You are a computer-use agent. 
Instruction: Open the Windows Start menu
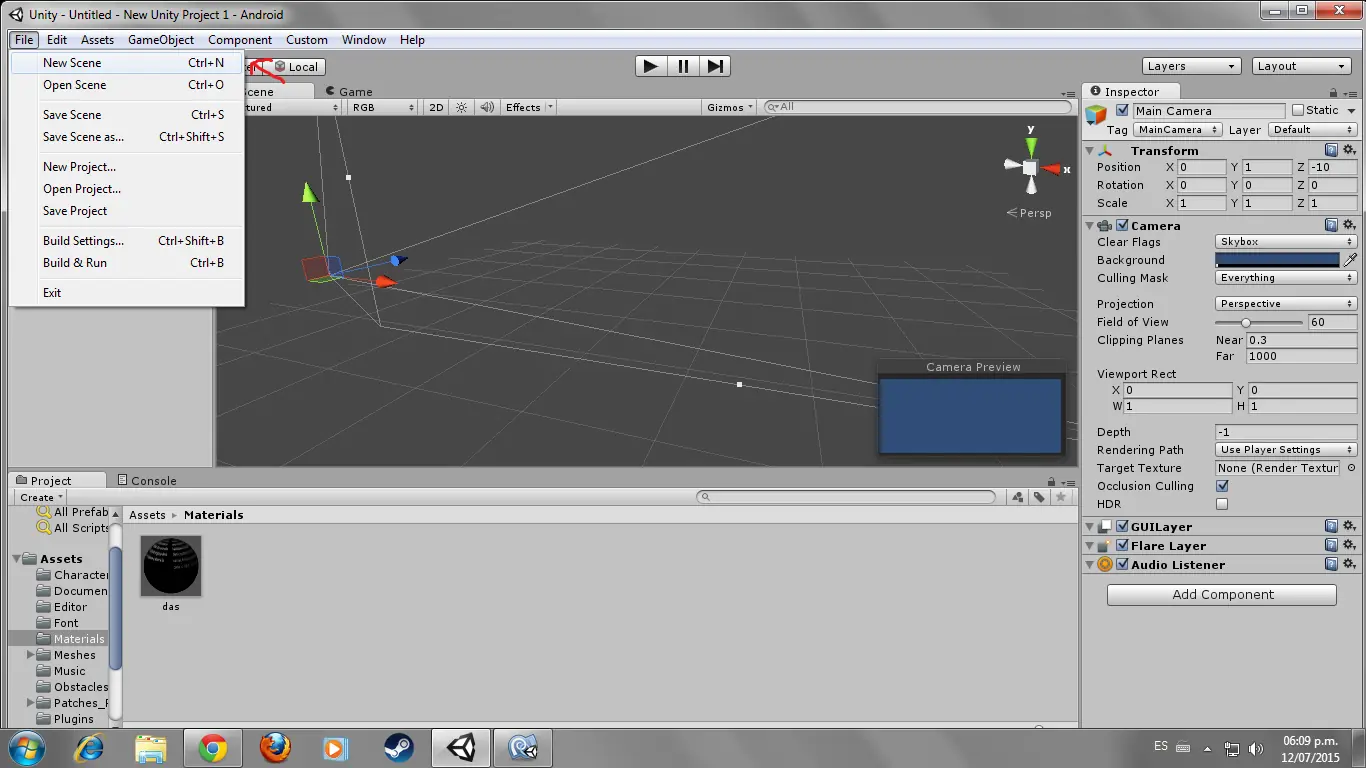tap(25, 747)
